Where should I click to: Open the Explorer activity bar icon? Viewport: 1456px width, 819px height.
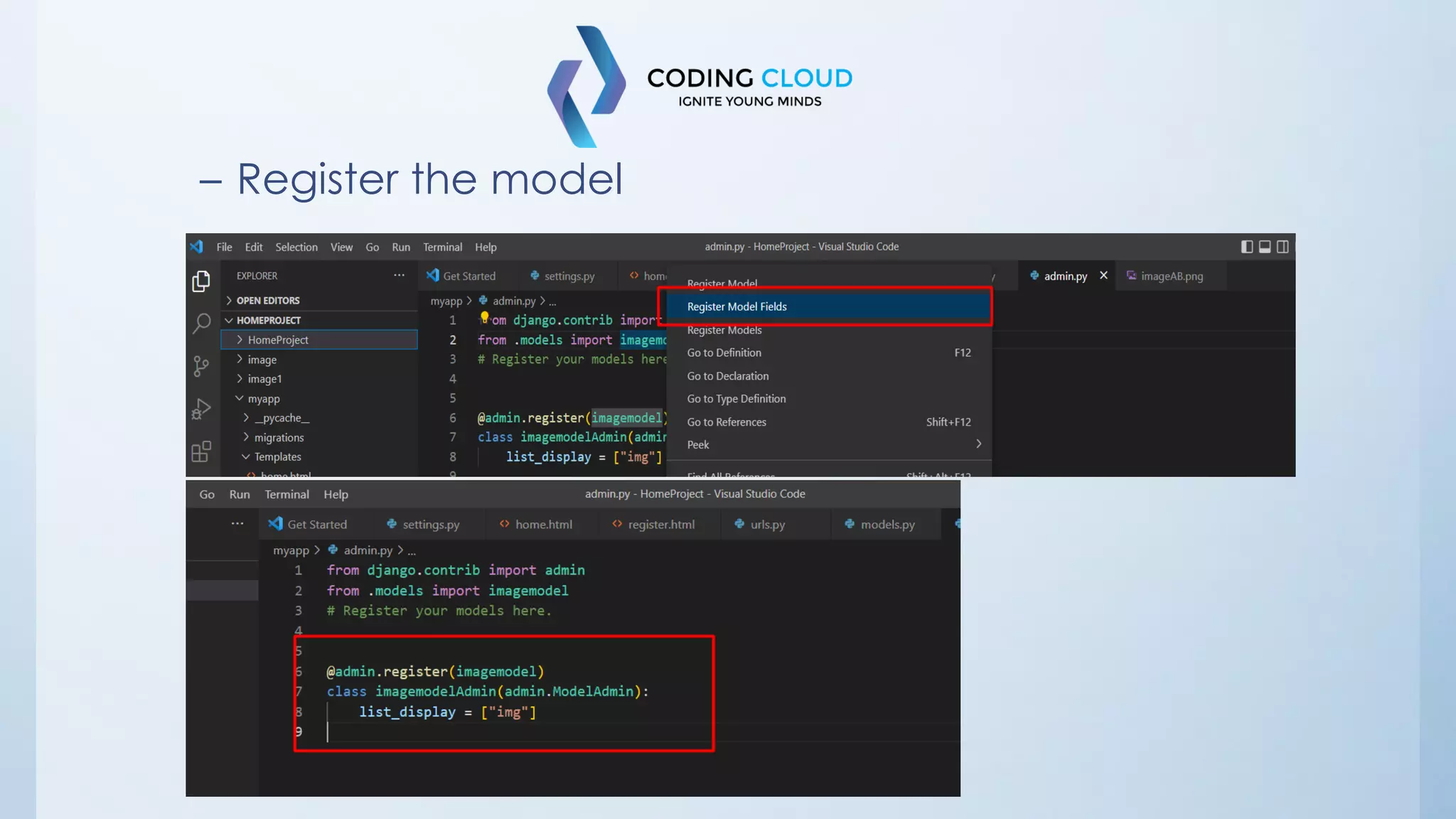point(201,282)
